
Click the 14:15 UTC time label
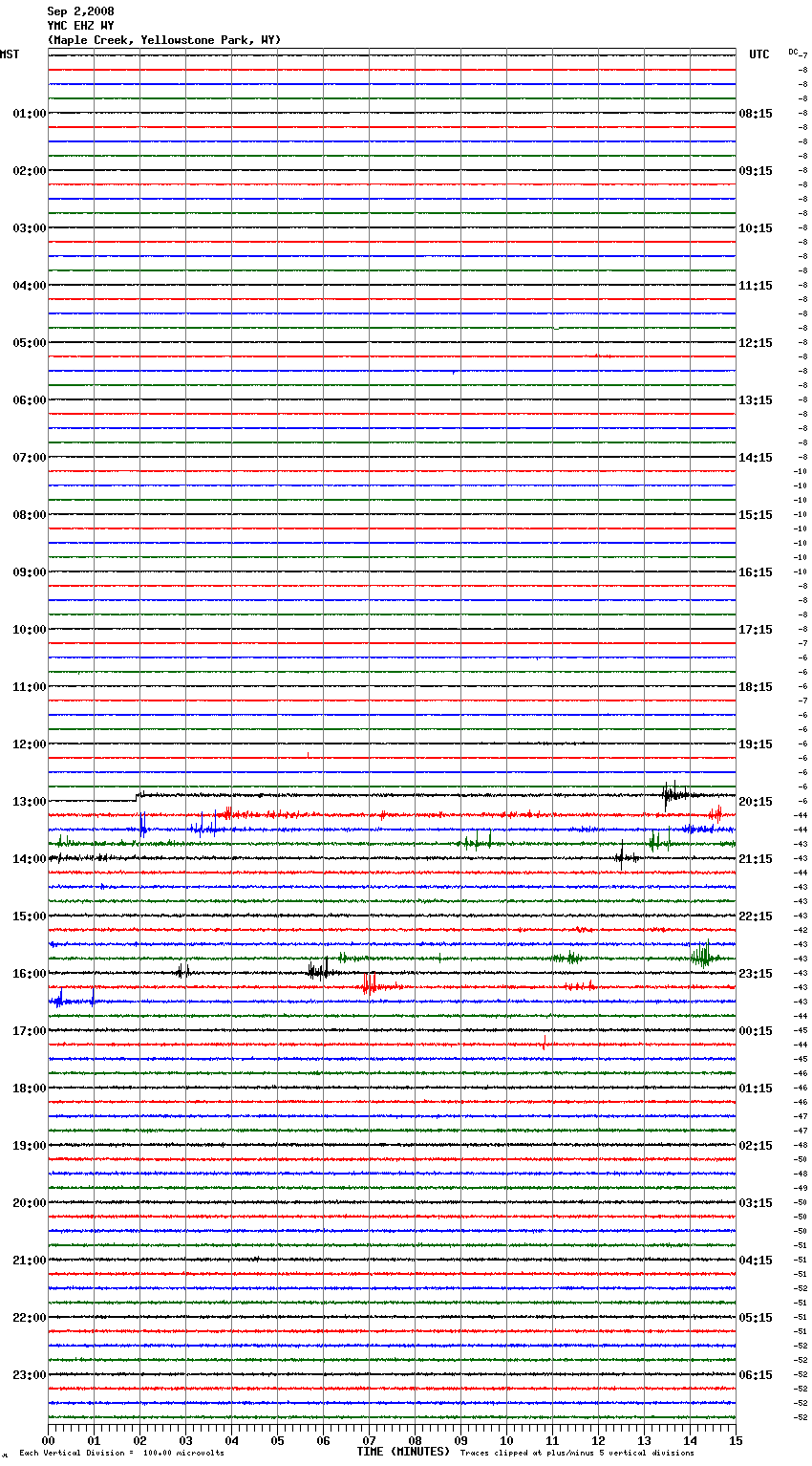coord(756,458)
